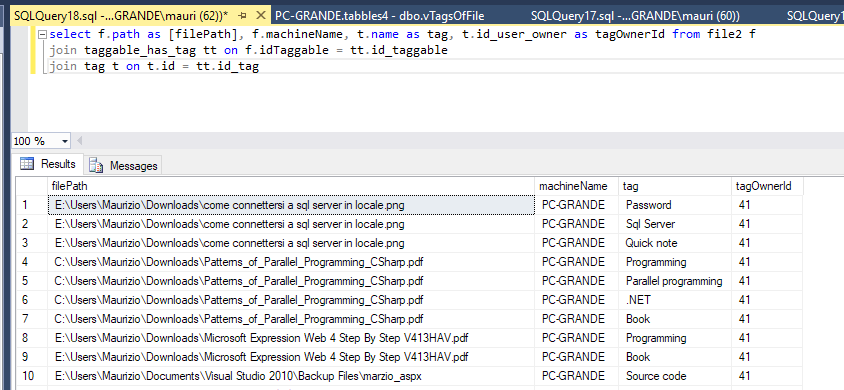Collapse the select statement outline box
The width and height of the screenshot is (844, 390).
(43, 35)
